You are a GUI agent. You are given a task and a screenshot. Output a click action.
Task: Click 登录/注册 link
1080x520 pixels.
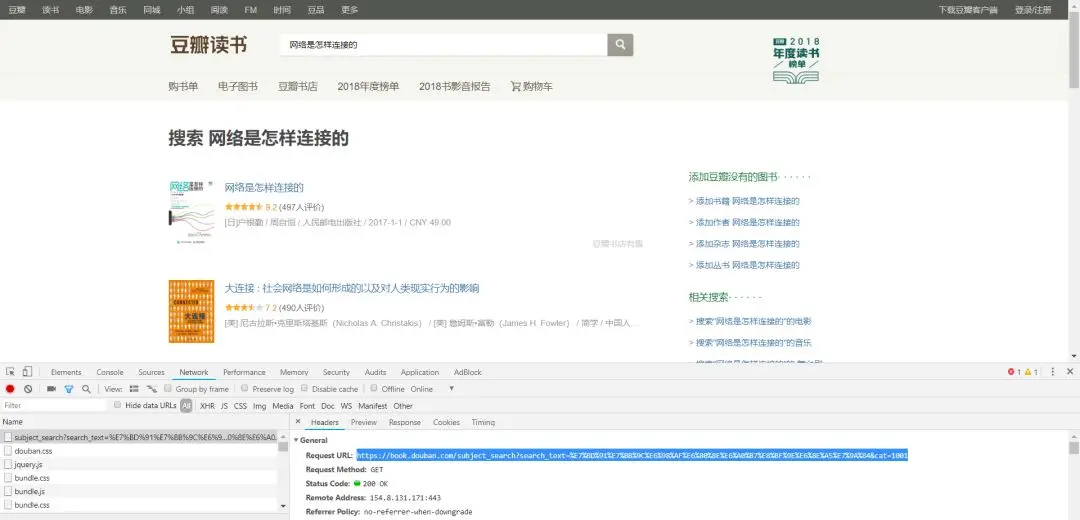point(1033,10)
